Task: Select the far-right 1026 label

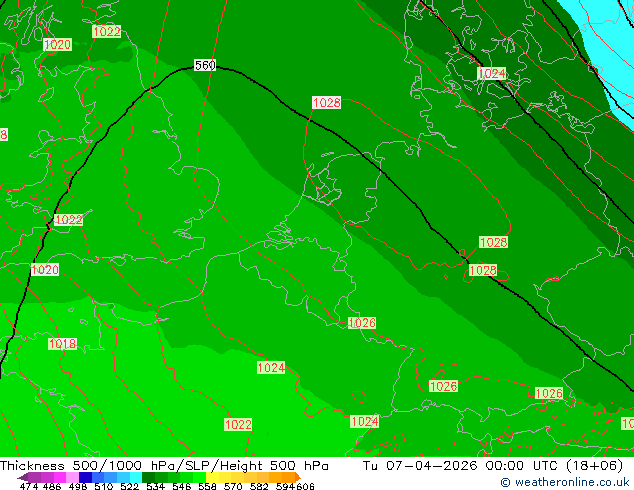Action: click(x=549, y=393)
